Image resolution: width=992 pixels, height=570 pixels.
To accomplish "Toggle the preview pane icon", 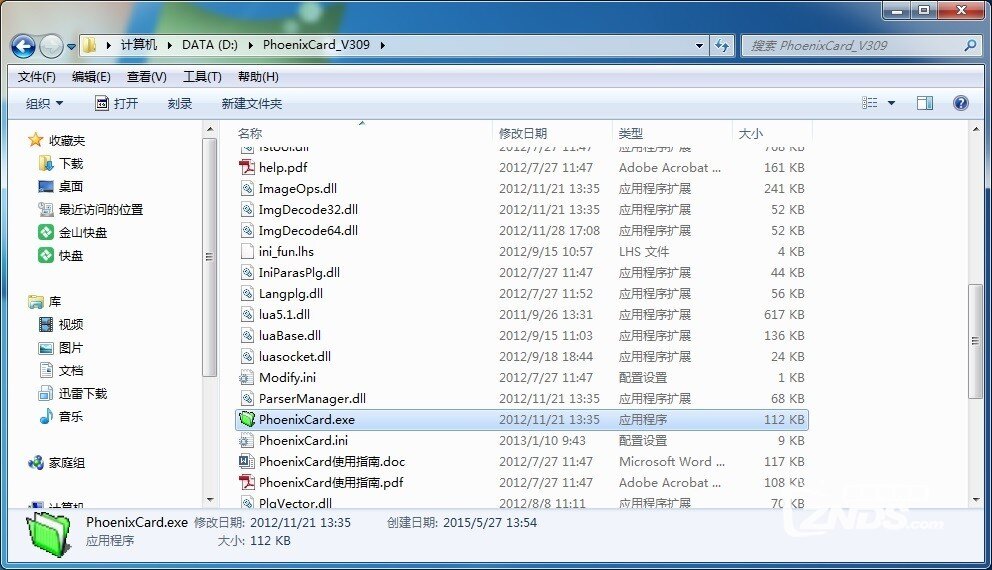I will pyautogui.click(x=925, y=103).
